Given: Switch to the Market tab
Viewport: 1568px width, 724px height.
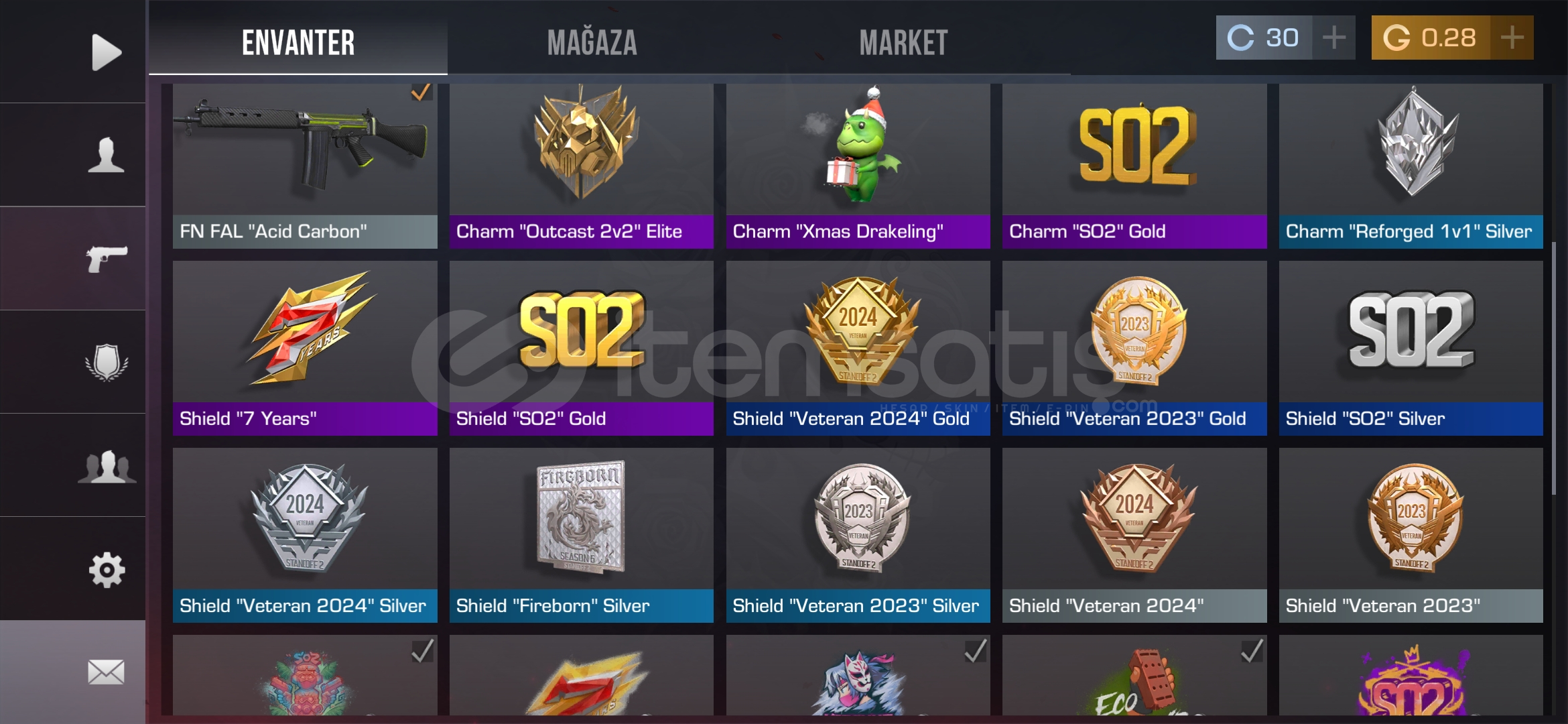Looking at the screenshot, I should pyautogui.click(x=903, y=43).
